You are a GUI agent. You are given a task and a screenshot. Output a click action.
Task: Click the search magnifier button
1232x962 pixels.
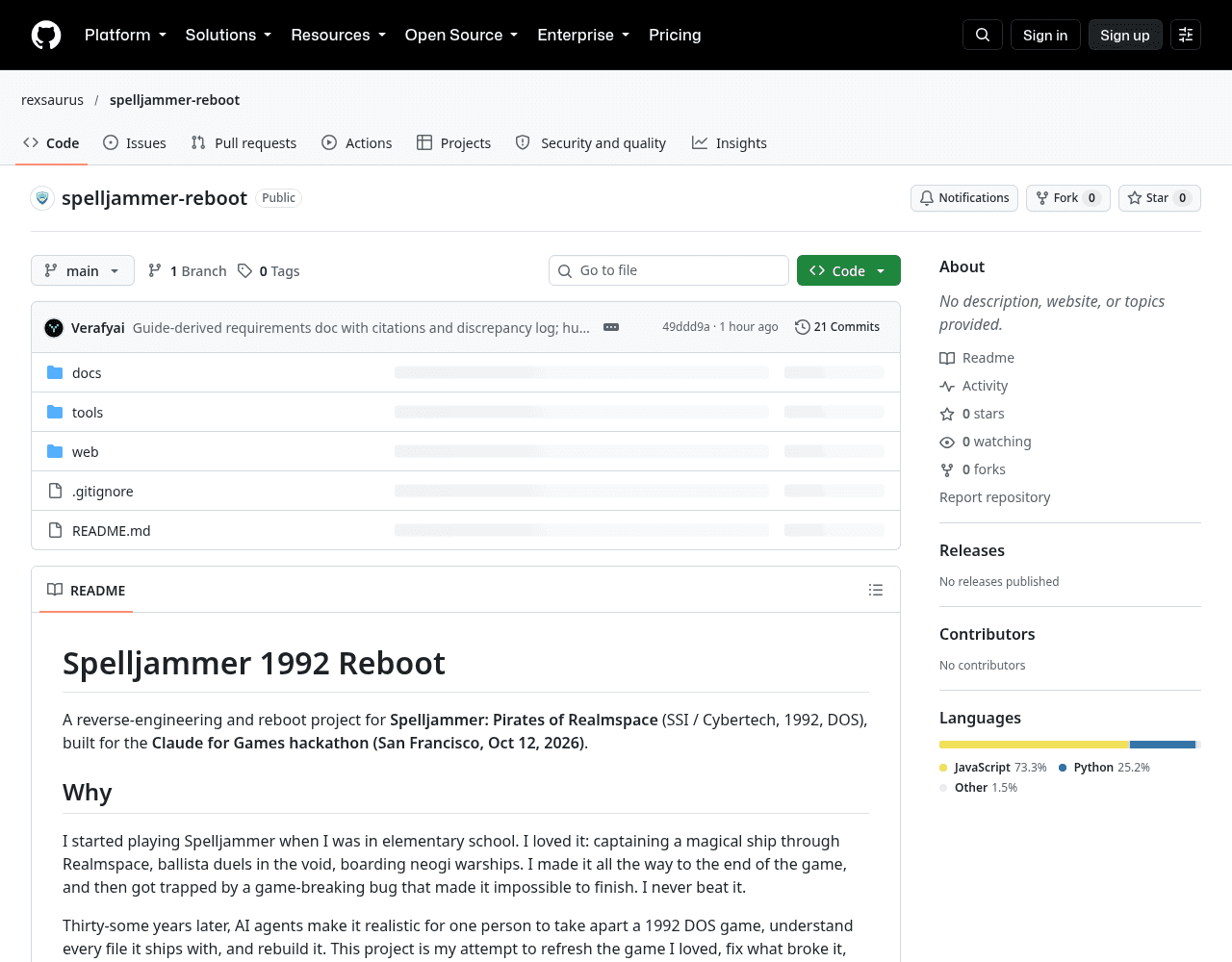click(983, 35)
